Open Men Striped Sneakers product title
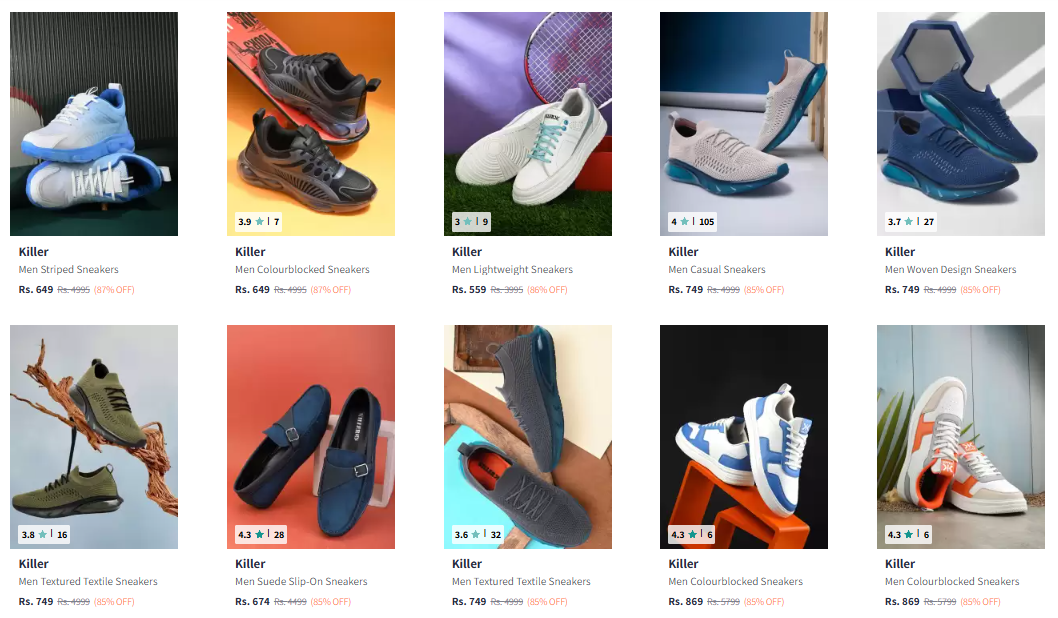 (x=69, y=269)
